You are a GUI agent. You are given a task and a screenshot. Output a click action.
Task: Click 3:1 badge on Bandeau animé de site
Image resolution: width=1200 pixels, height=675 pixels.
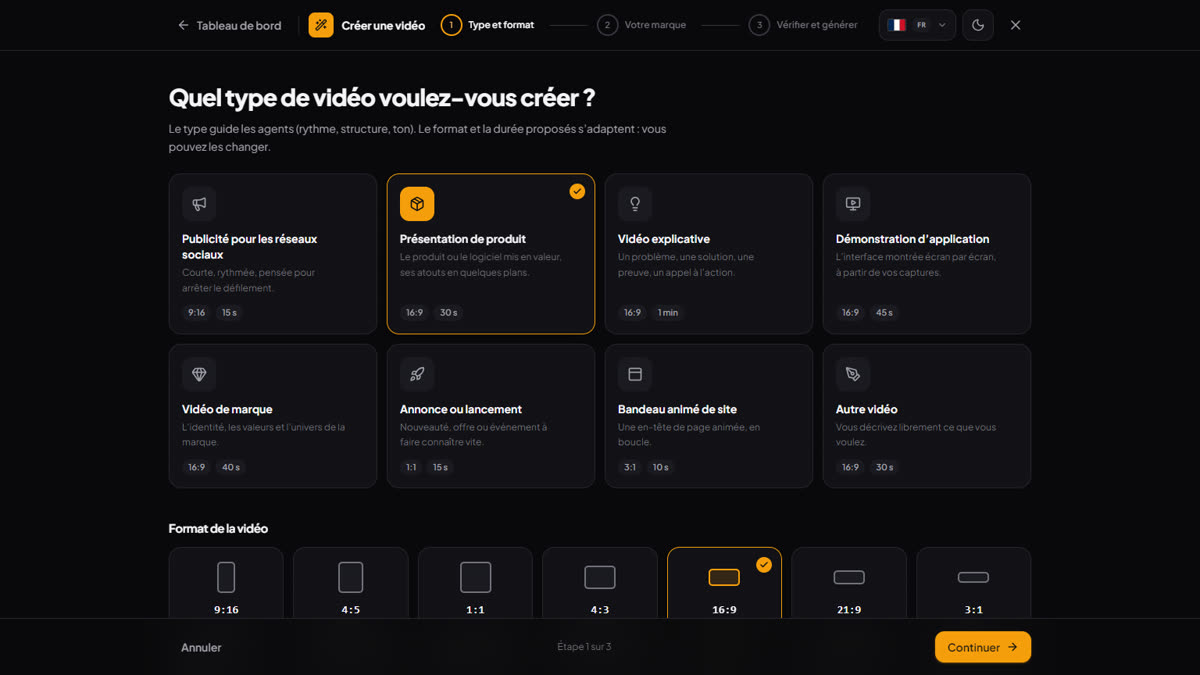pos(630,467)
